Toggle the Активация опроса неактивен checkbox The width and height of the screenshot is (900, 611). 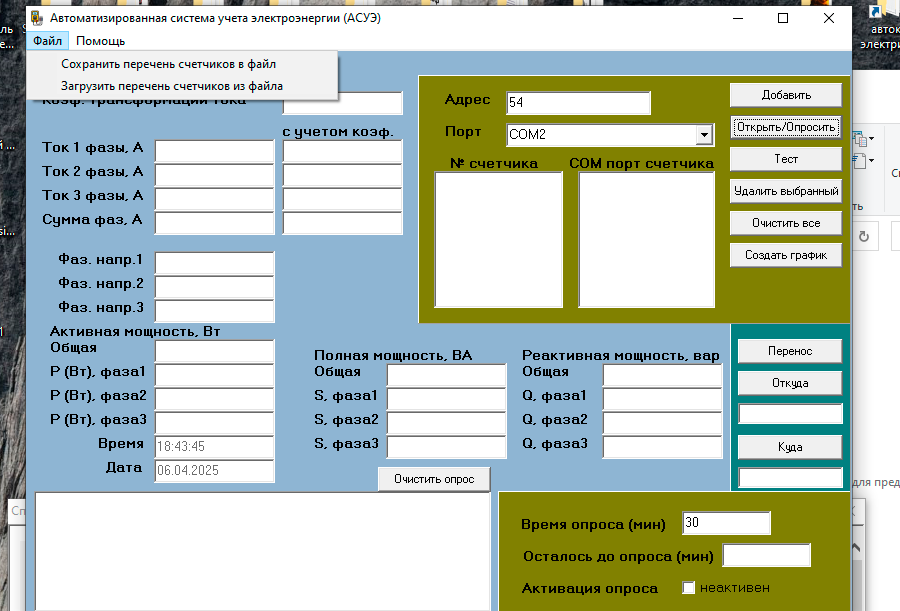pyautogui.click(x=688, y=587)
